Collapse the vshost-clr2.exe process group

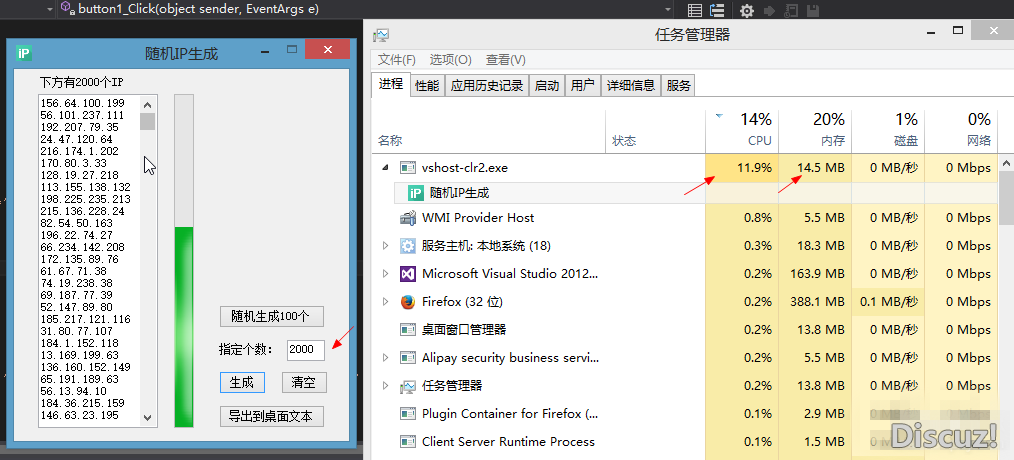coord(385,168)
